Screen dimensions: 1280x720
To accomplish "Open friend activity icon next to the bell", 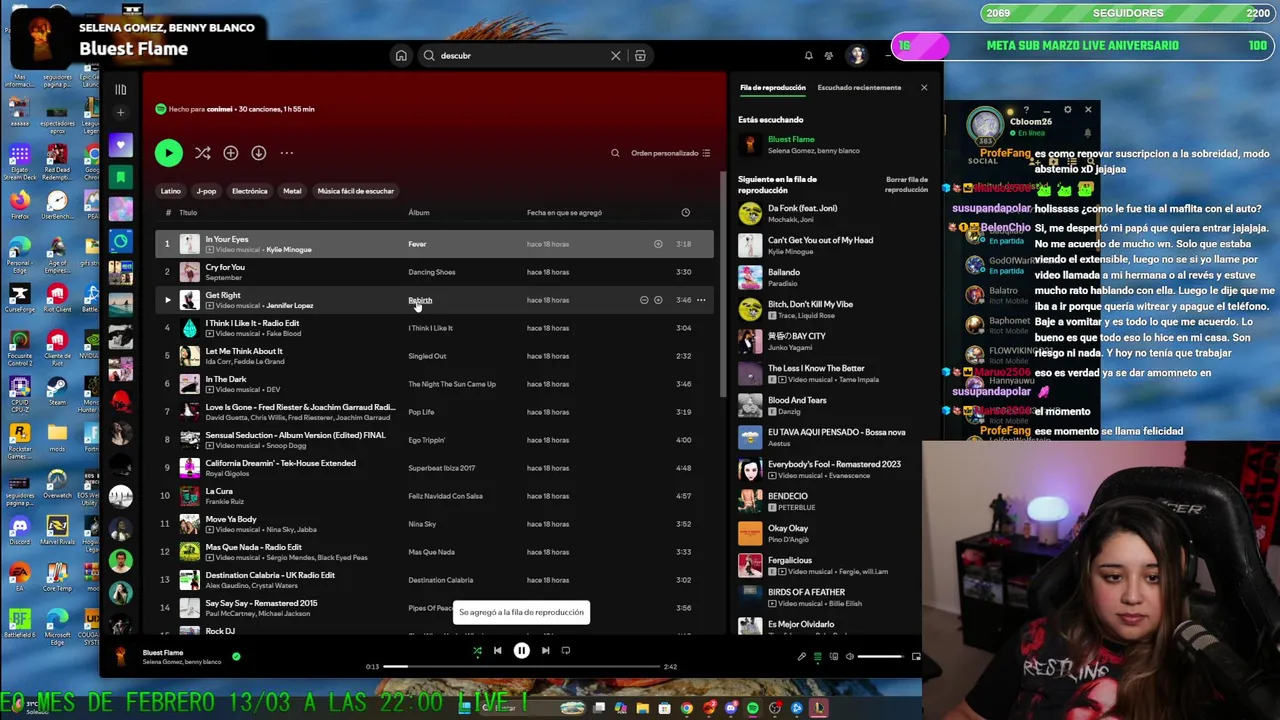I will point(829,56).
